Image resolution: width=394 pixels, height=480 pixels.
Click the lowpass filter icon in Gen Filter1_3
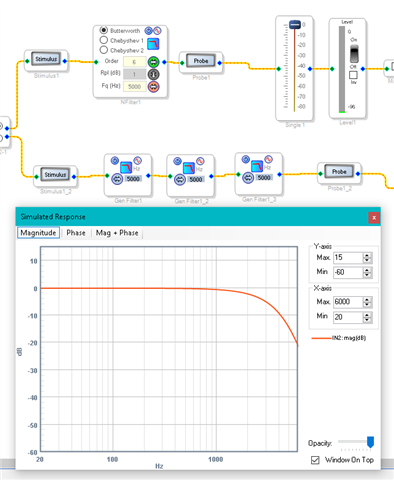257,166
